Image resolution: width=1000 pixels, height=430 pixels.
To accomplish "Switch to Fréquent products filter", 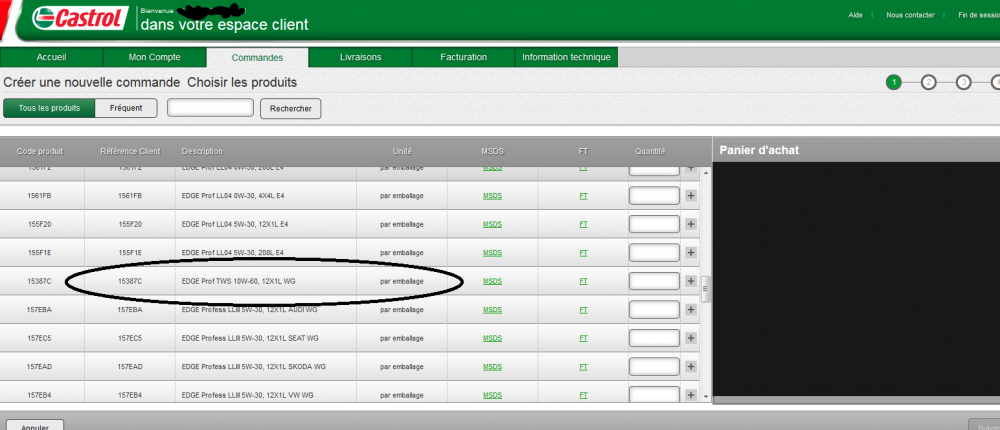I will coord(126,108).
